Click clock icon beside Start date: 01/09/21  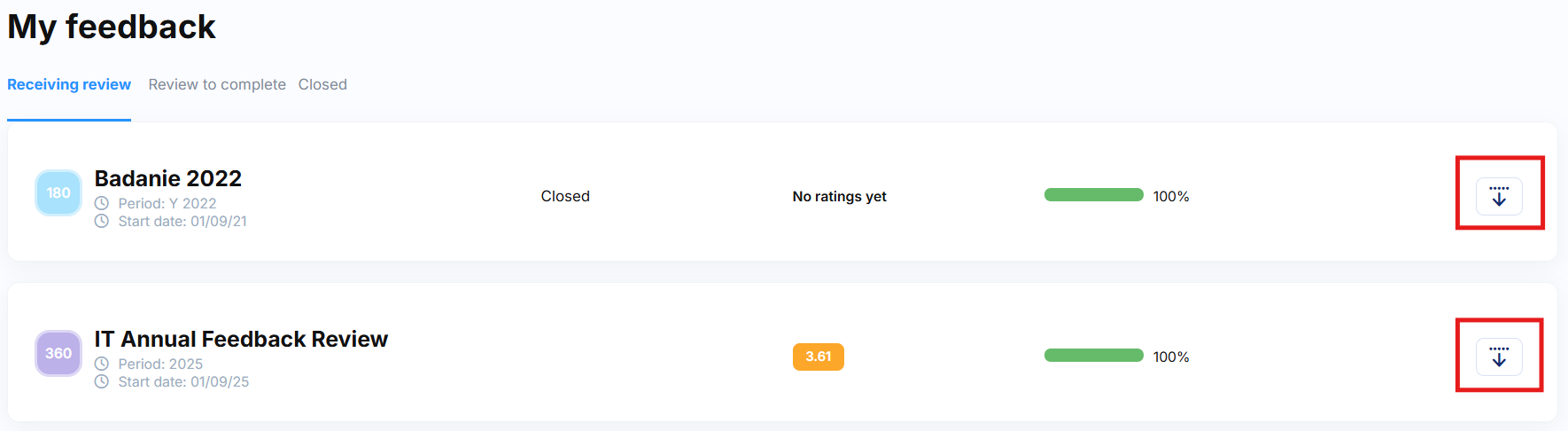(102, 221)
